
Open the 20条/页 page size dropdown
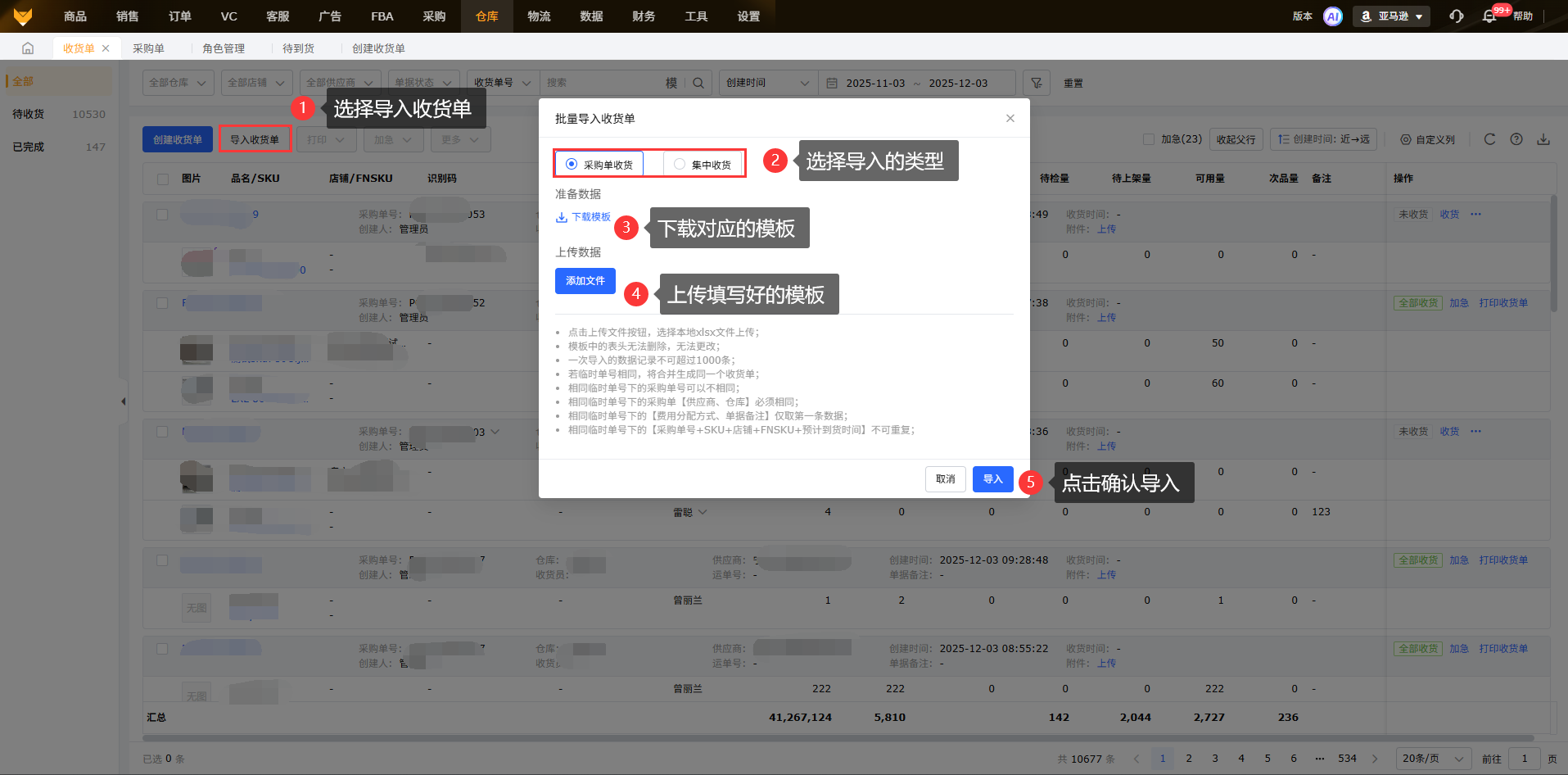(x=1433, y=759)
